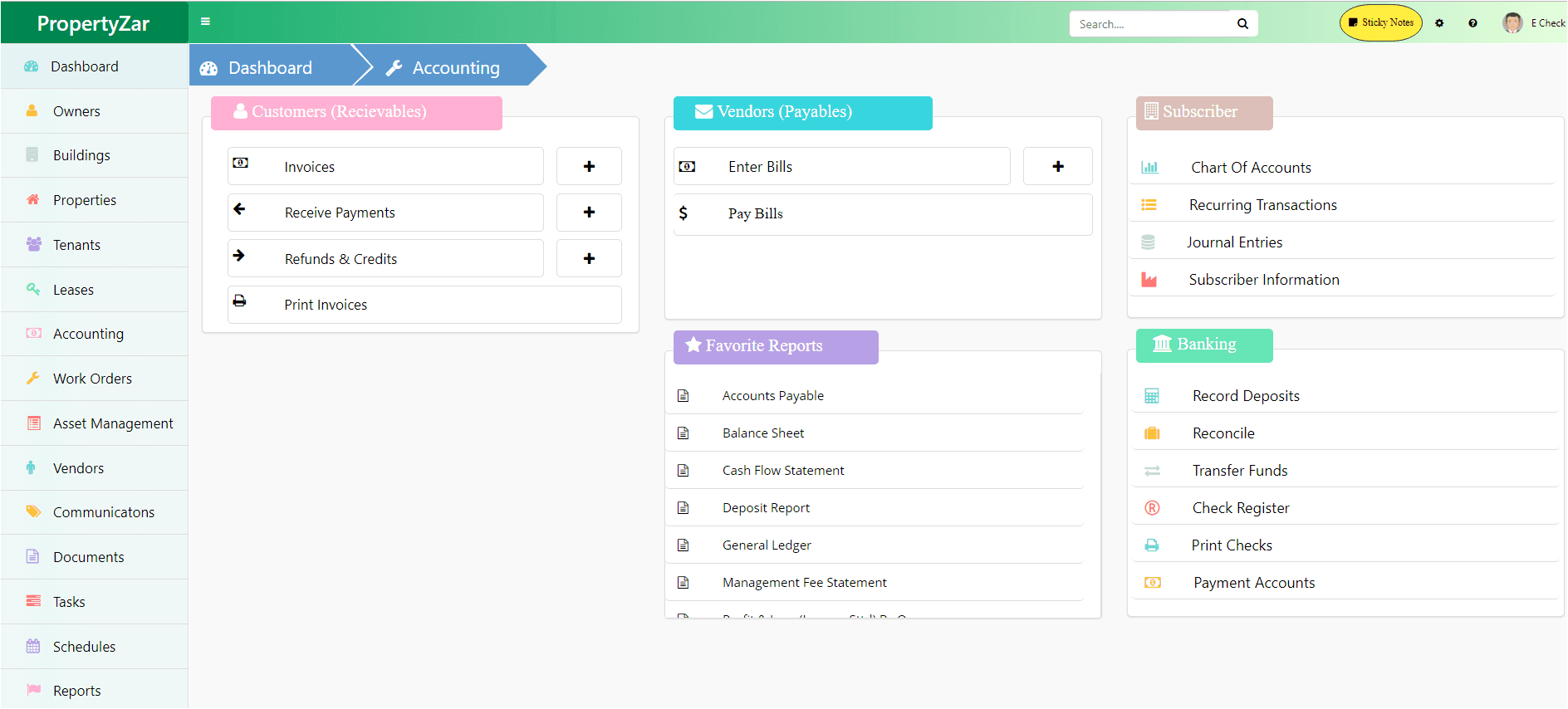The width and height of the screenshot is (1568, 709).
Task: Click the Accounting sidebar money icon
Action: point(33,333)
